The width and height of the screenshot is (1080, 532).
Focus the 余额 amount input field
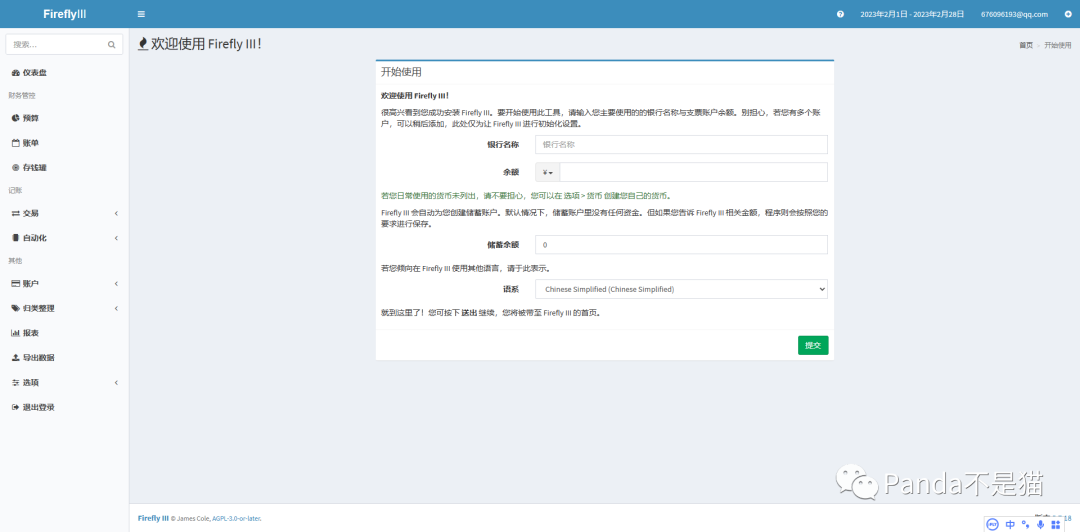pos(694,172)
